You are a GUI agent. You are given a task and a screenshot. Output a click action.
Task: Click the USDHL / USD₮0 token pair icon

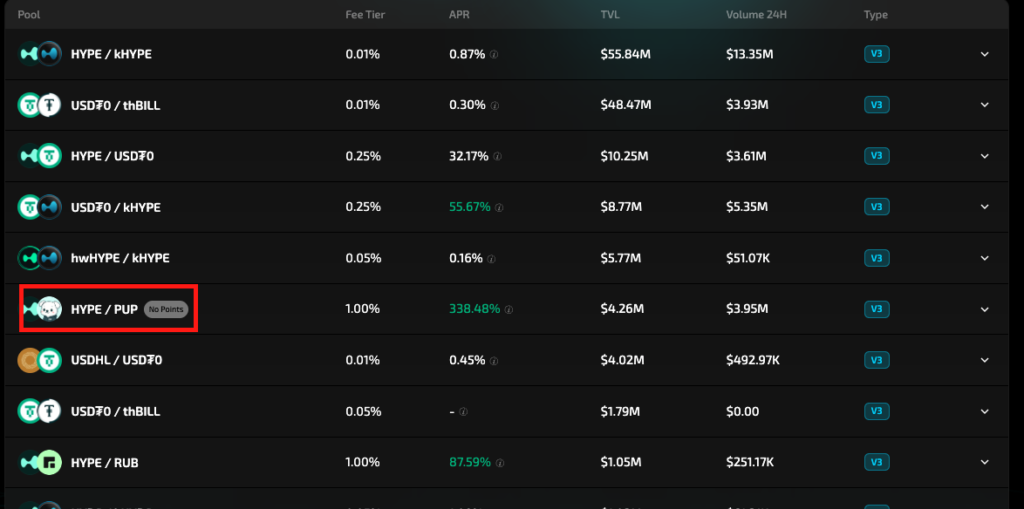(x=40, y=360)
